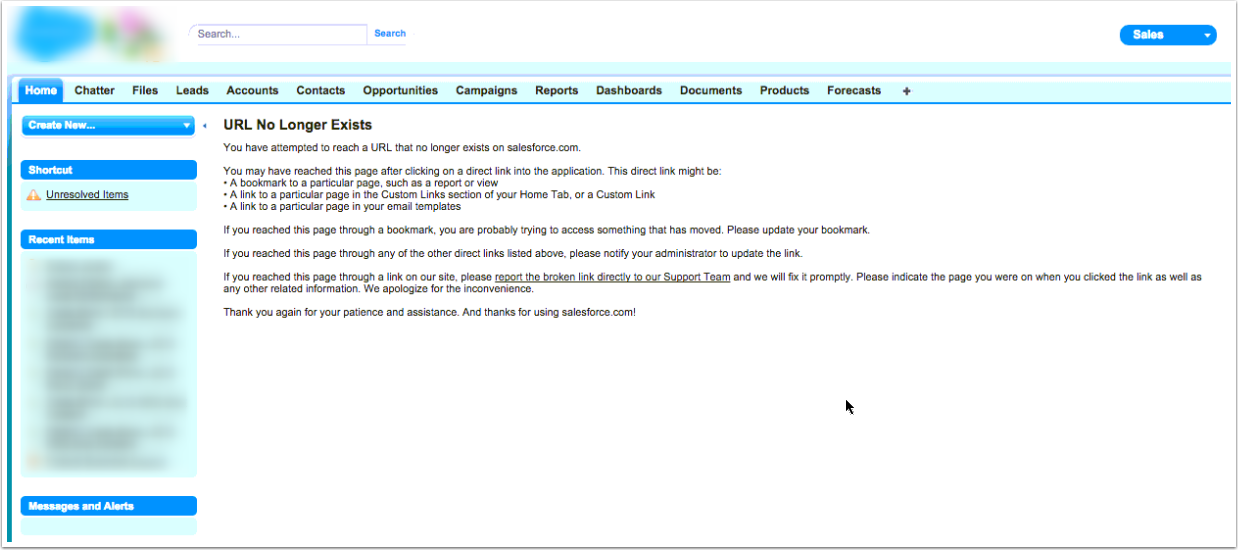
Task: Open the plus tab for all tabs
Action: point(907,91)
